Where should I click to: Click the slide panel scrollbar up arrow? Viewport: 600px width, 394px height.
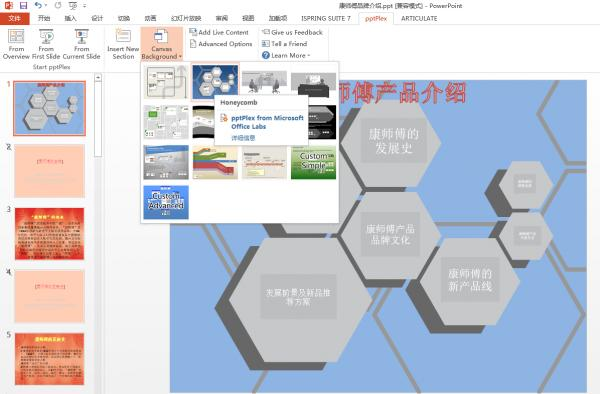[x=98, y=78]
